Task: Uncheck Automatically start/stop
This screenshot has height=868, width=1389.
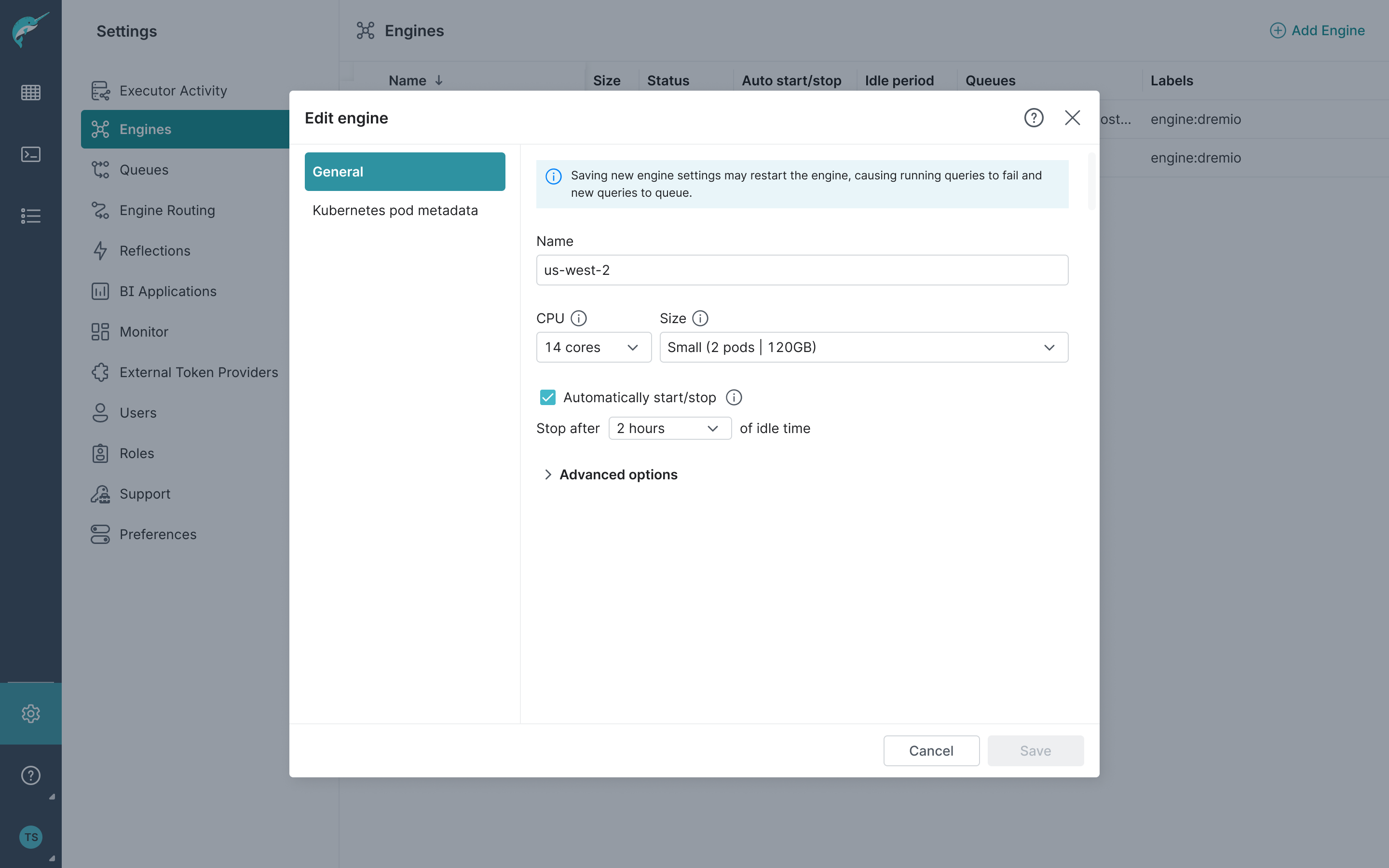Action: pyautogui.click(x=547, y=397)
